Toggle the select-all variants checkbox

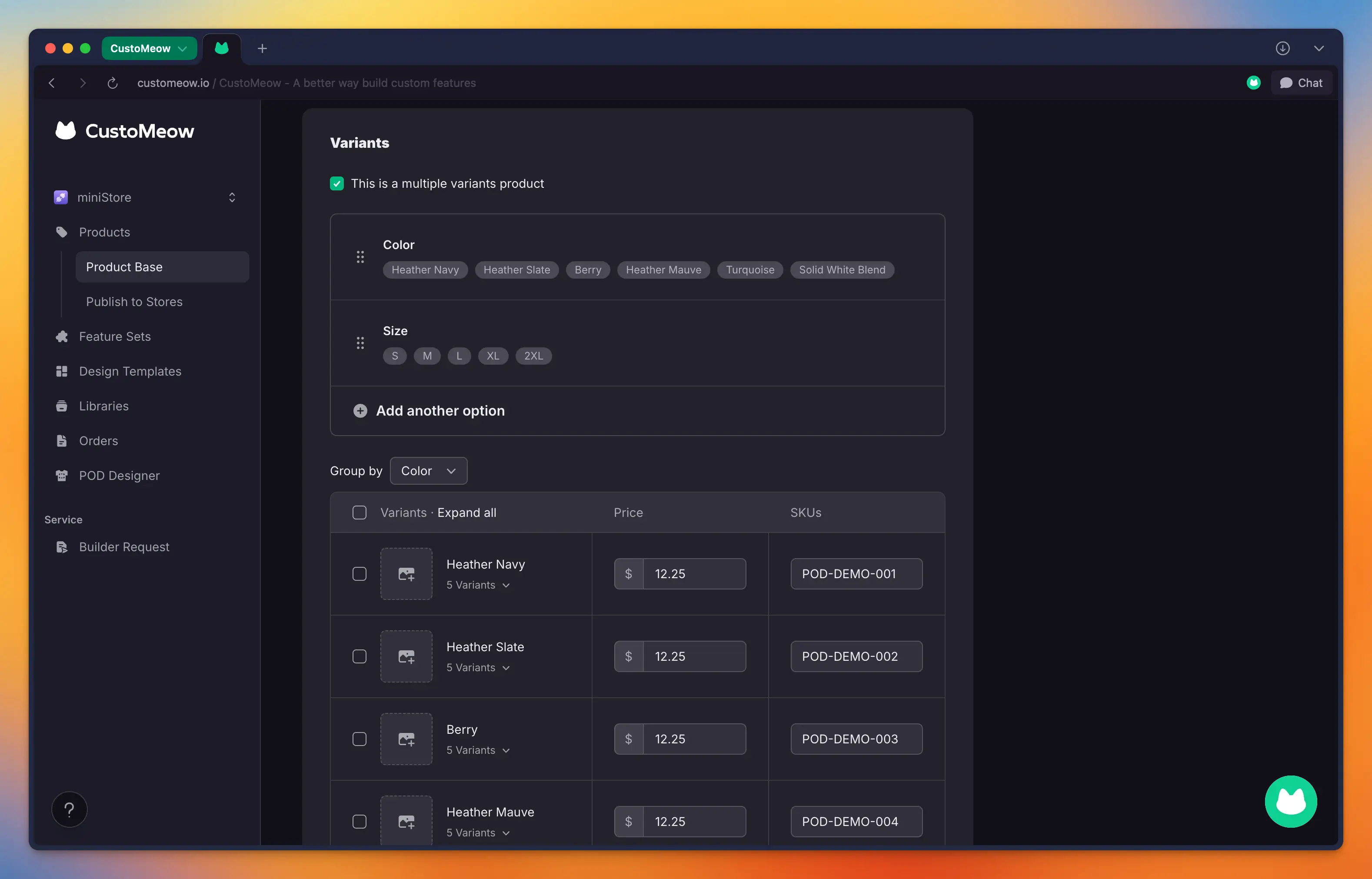[x=360, y=513]
